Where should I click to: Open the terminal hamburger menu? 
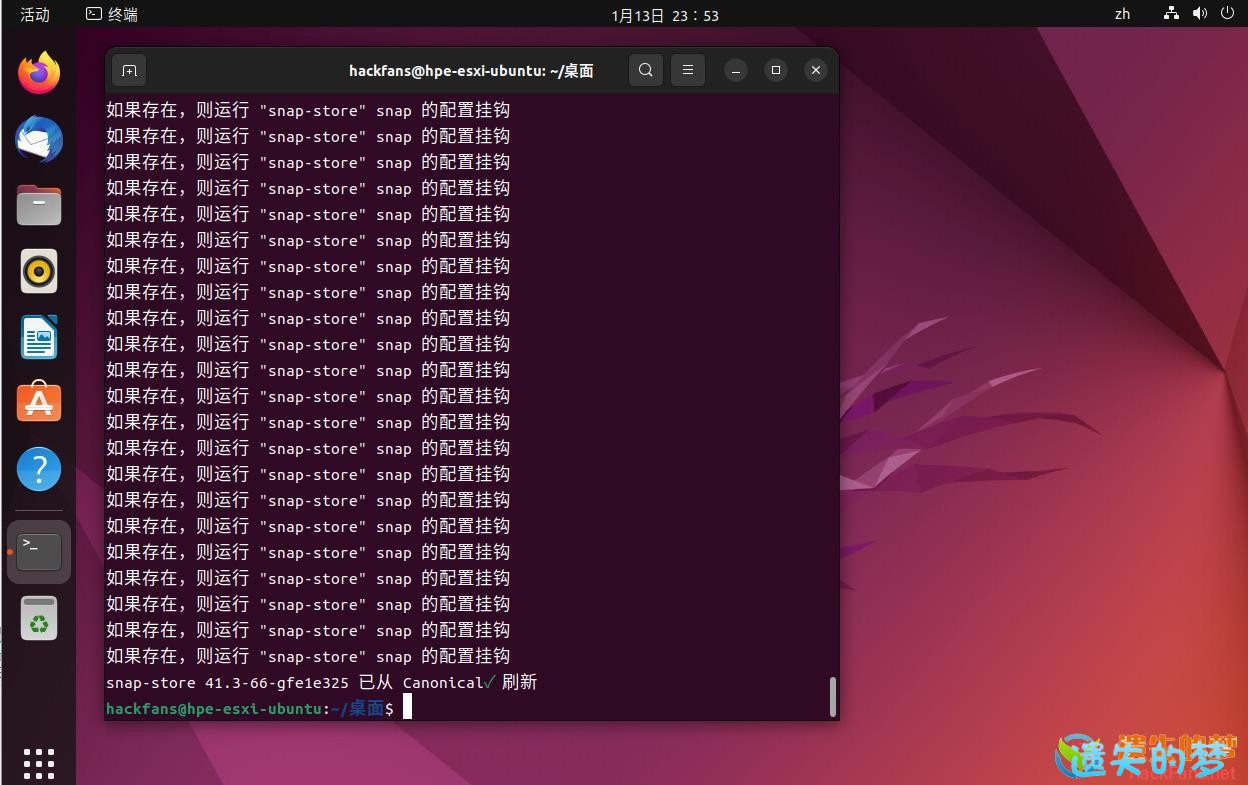click(688, 70)
